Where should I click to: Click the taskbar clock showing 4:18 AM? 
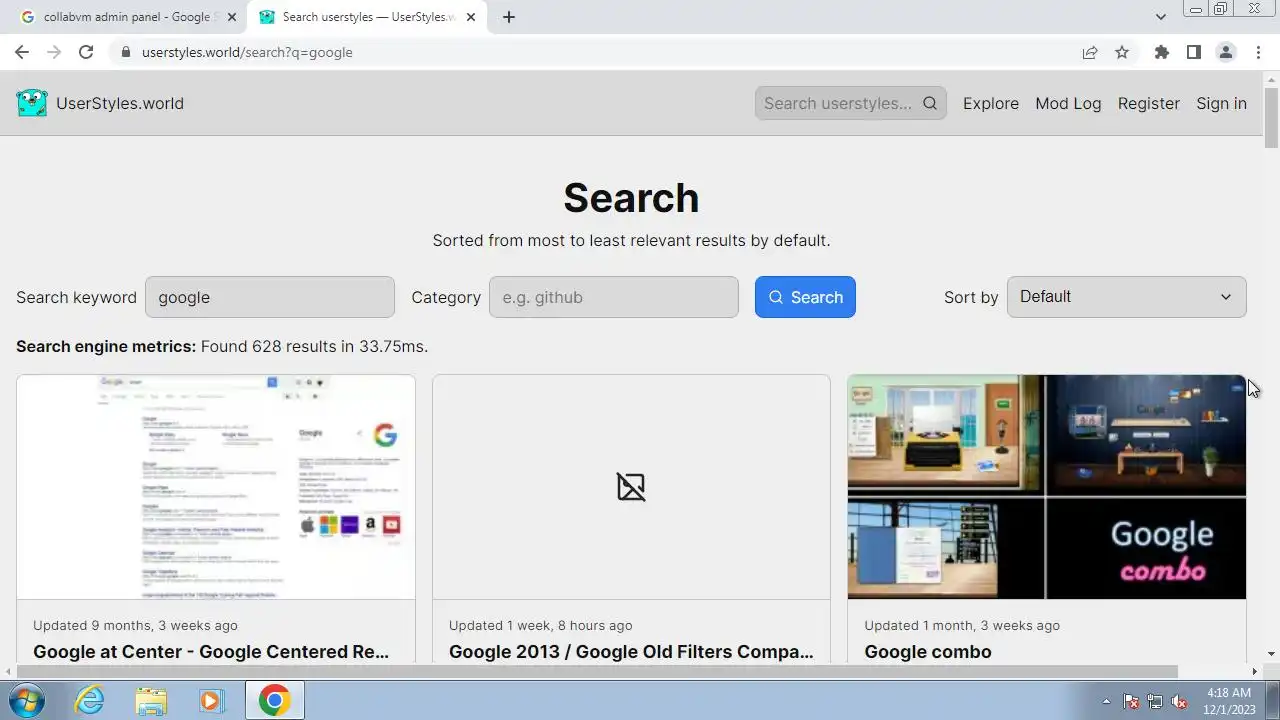click(1230, 701)
